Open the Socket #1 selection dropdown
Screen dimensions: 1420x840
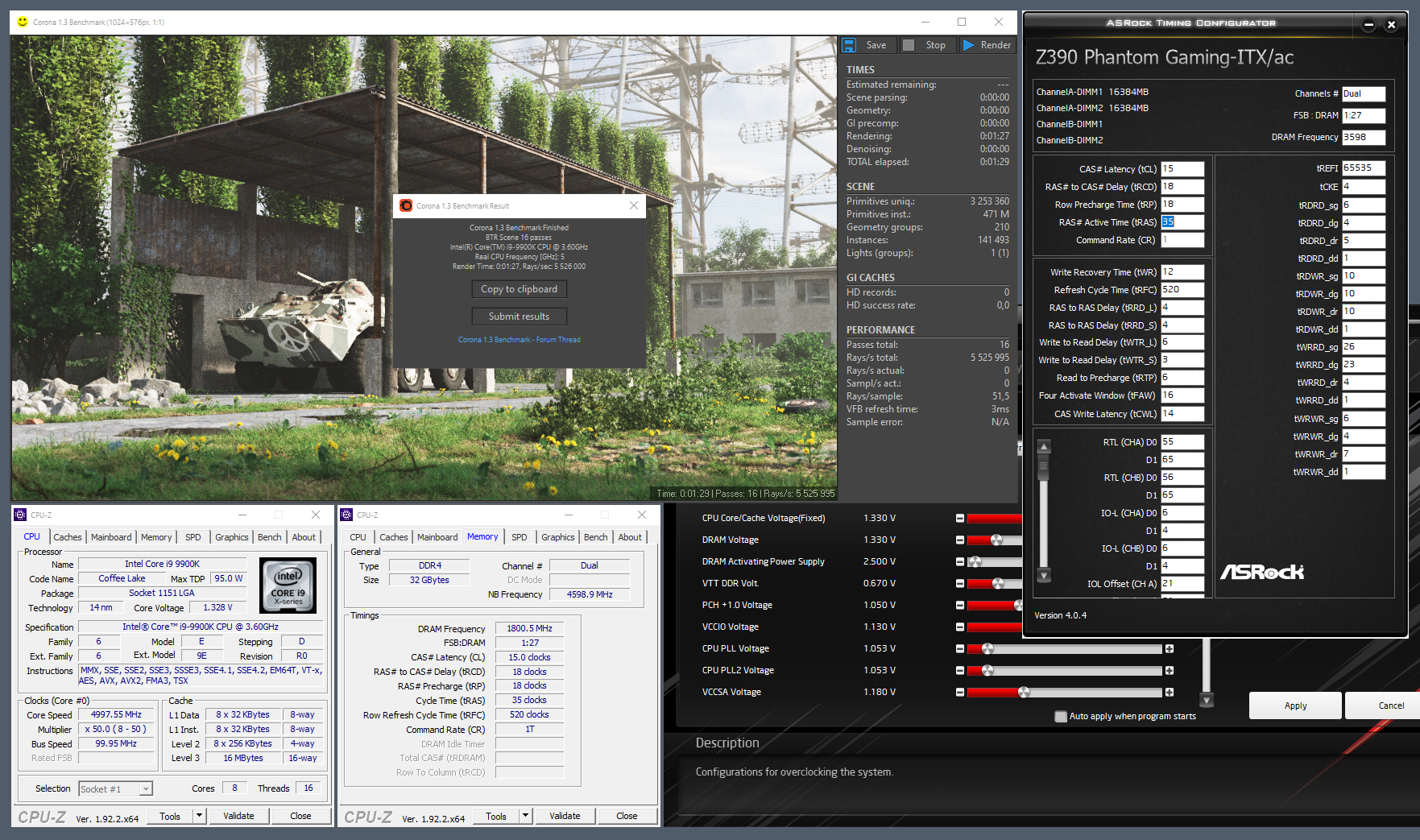tap(146, 789)
